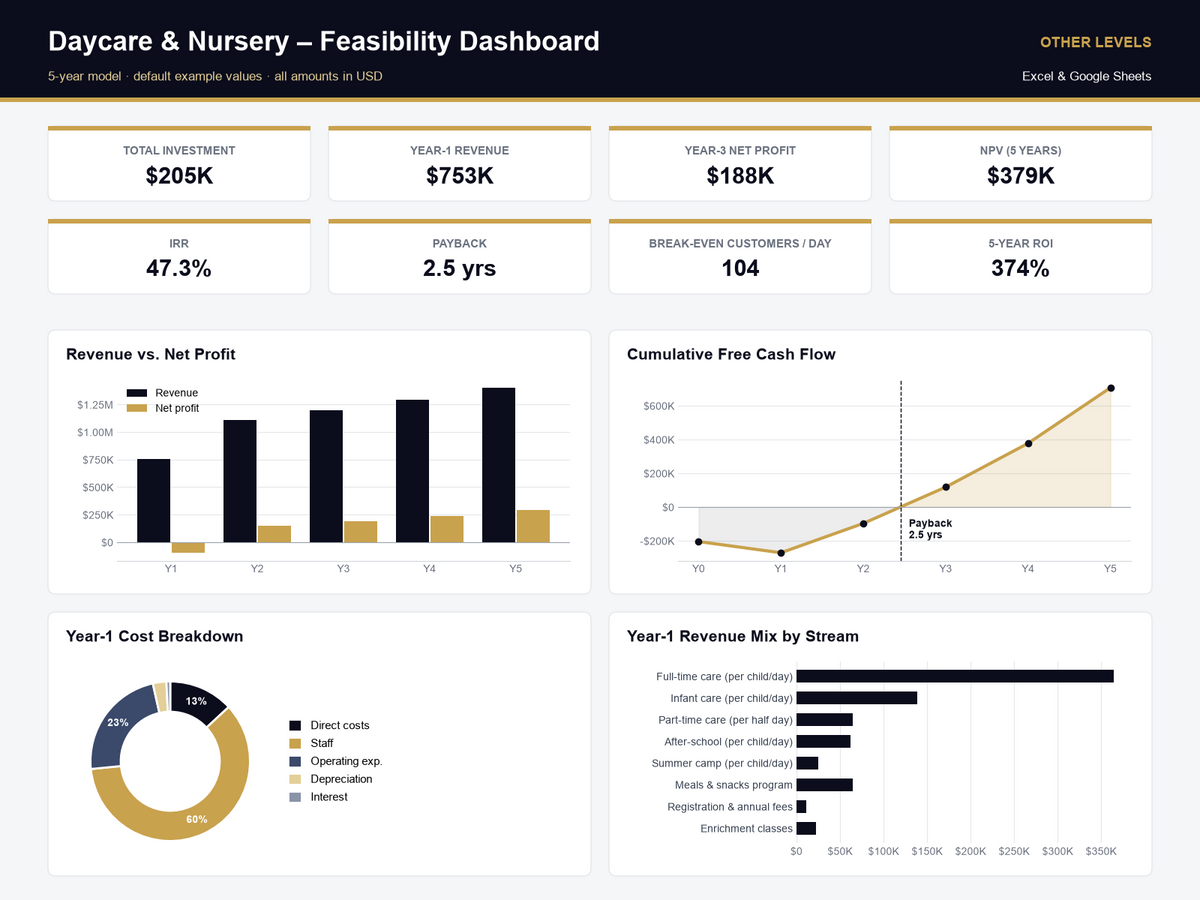This screenshot has height=900, width=1200.
Task: Click the Meals & snacks program bar
Action: [x=824, y=785]
